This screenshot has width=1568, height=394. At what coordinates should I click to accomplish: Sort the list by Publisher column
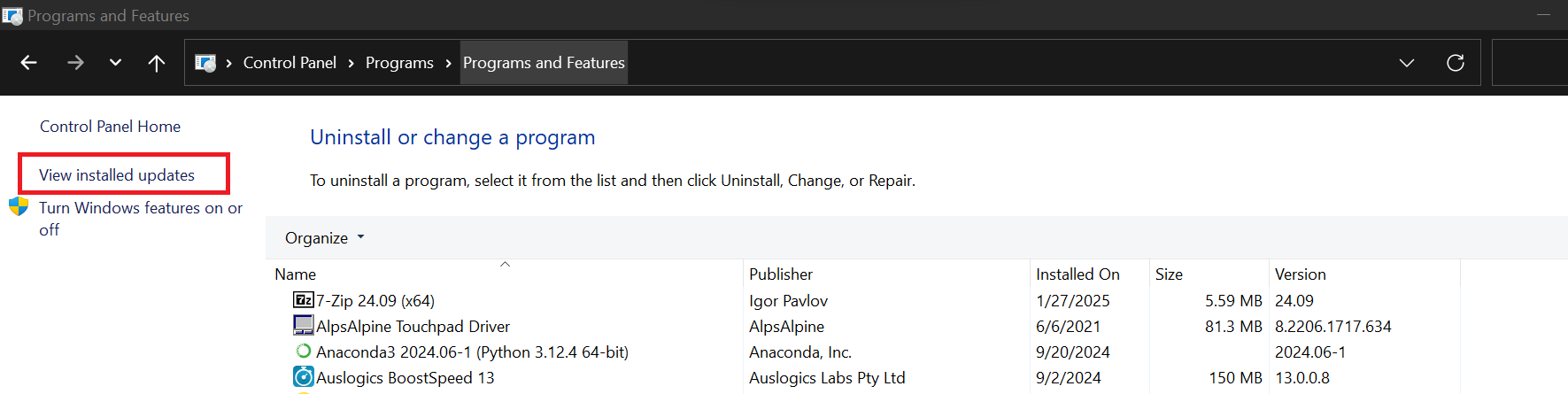coord(781,274)
